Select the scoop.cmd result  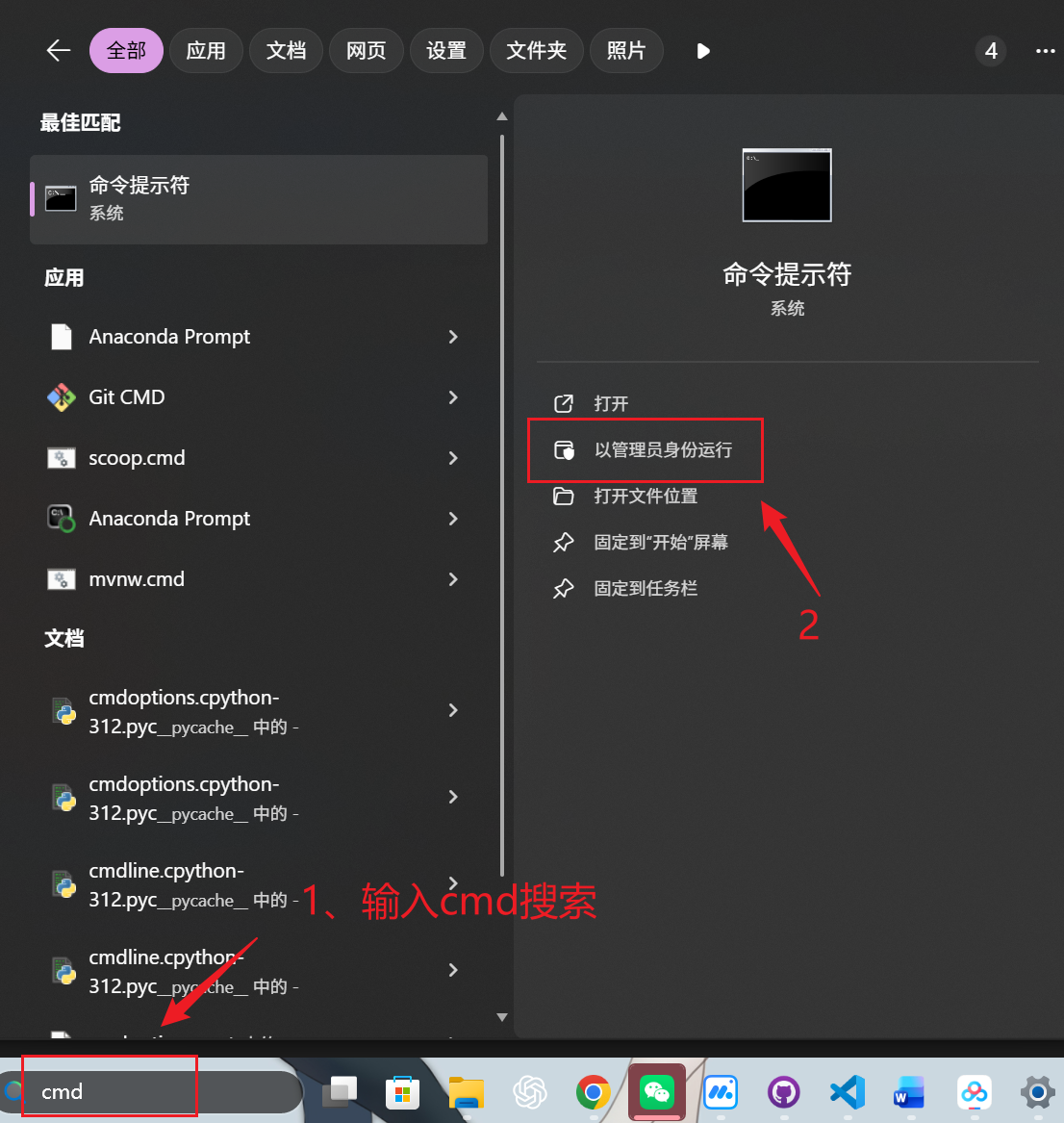pyautogui.click(x=137, y=458)
